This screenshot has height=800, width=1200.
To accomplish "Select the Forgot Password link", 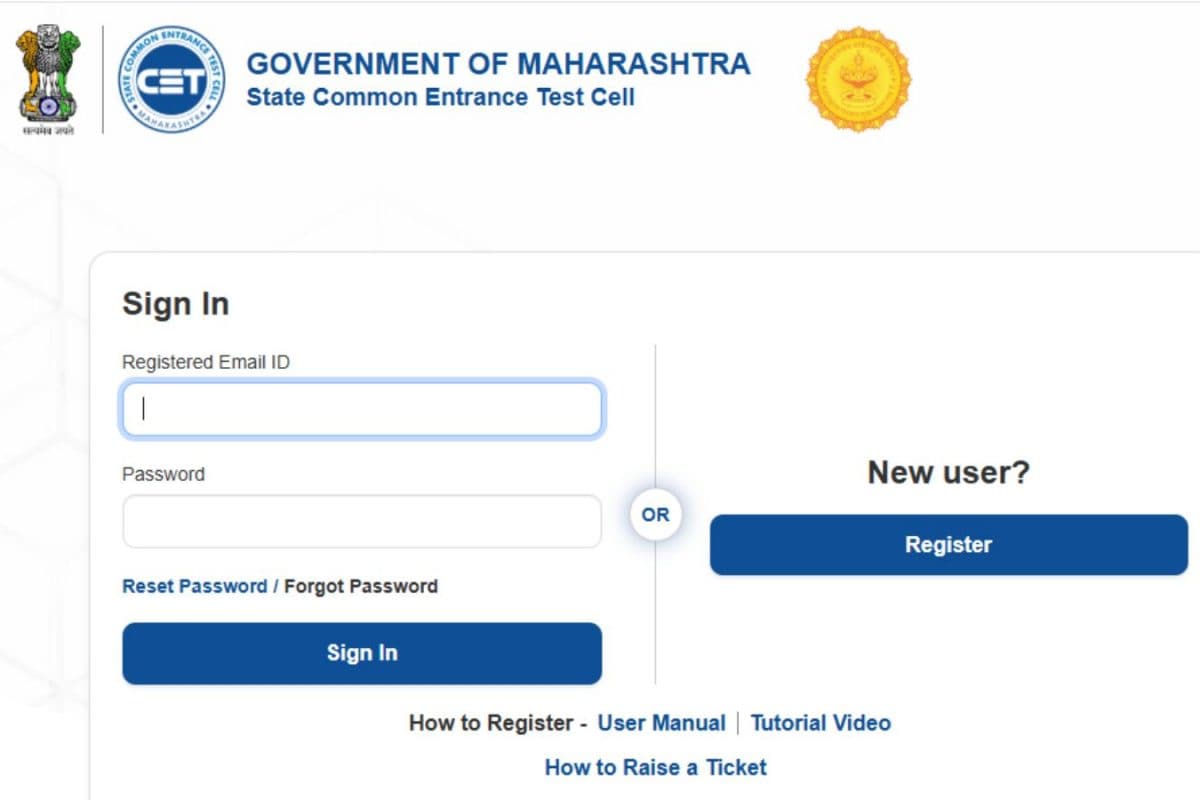I will (361, 586).
